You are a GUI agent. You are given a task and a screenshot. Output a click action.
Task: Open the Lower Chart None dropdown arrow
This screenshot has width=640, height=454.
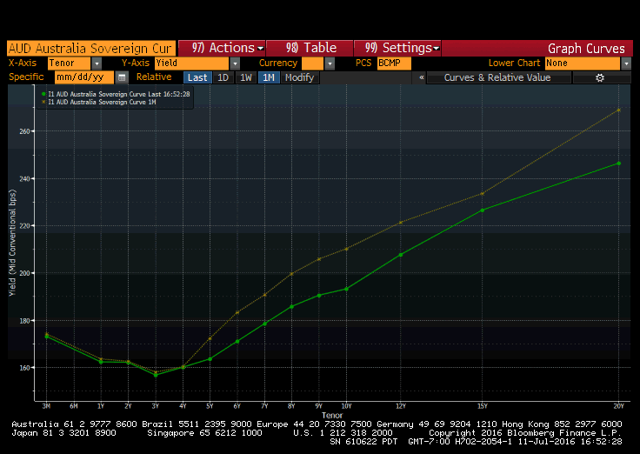click(626, 63)
